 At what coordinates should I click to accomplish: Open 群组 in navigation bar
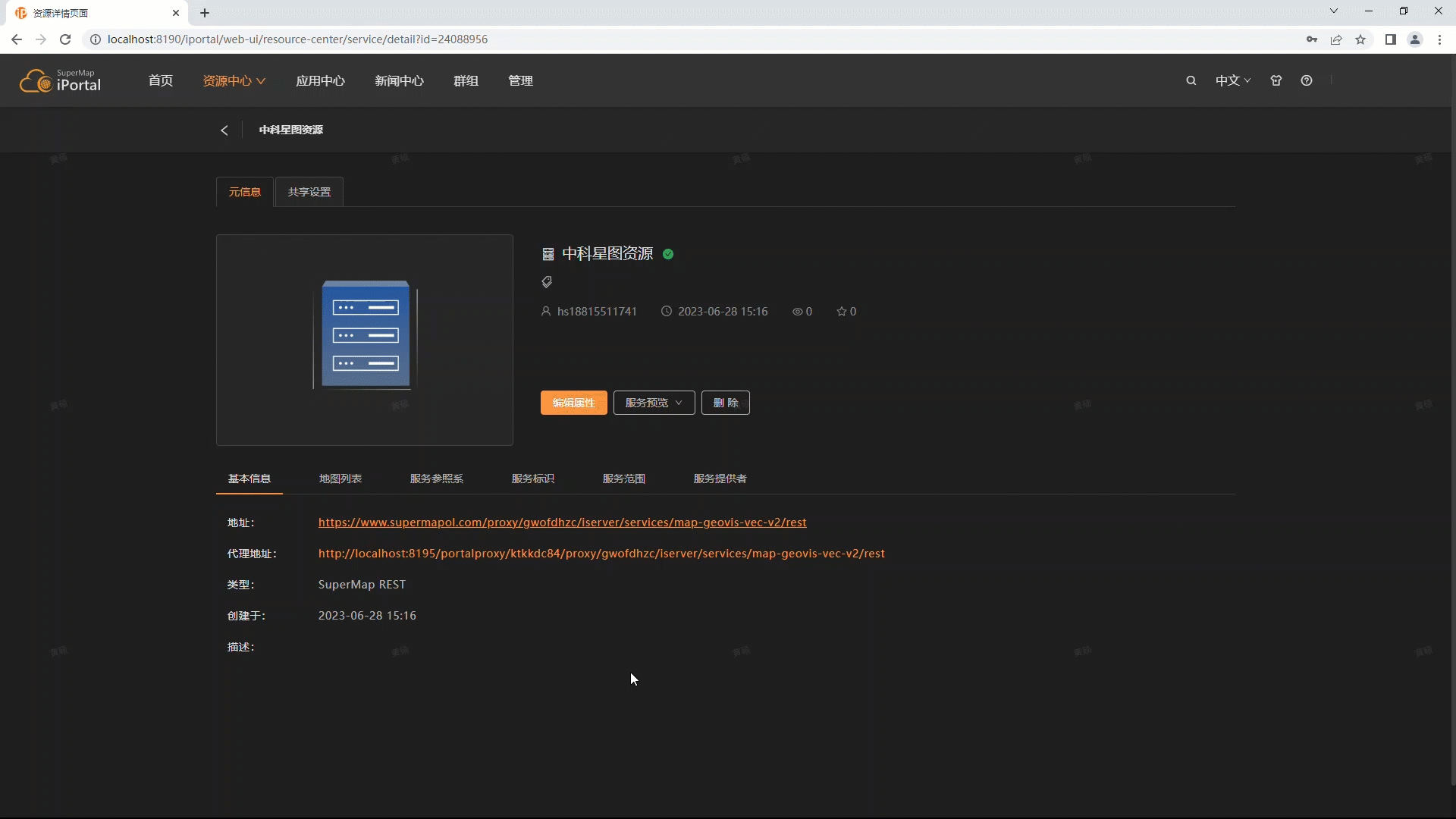pyautogui.click(x=466, y=80)
